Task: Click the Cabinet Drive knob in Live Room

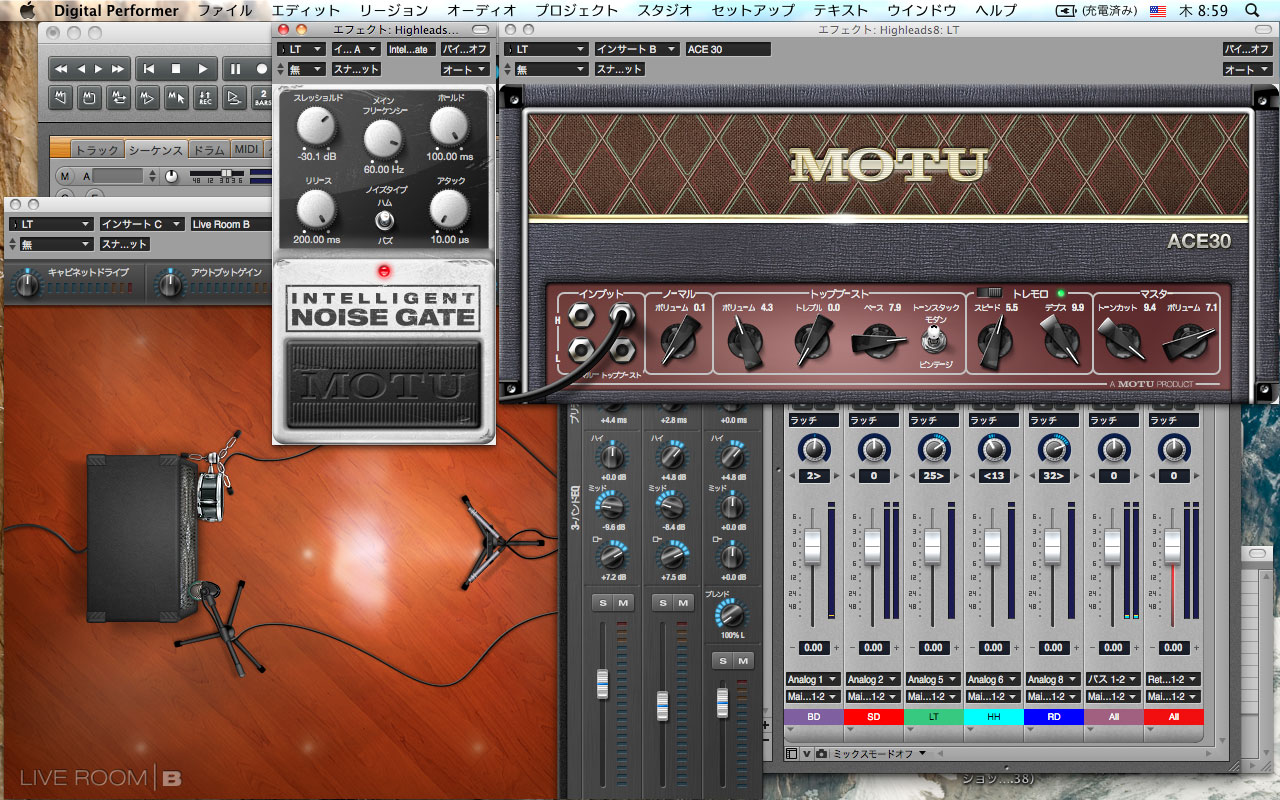Action: (28, 286)
